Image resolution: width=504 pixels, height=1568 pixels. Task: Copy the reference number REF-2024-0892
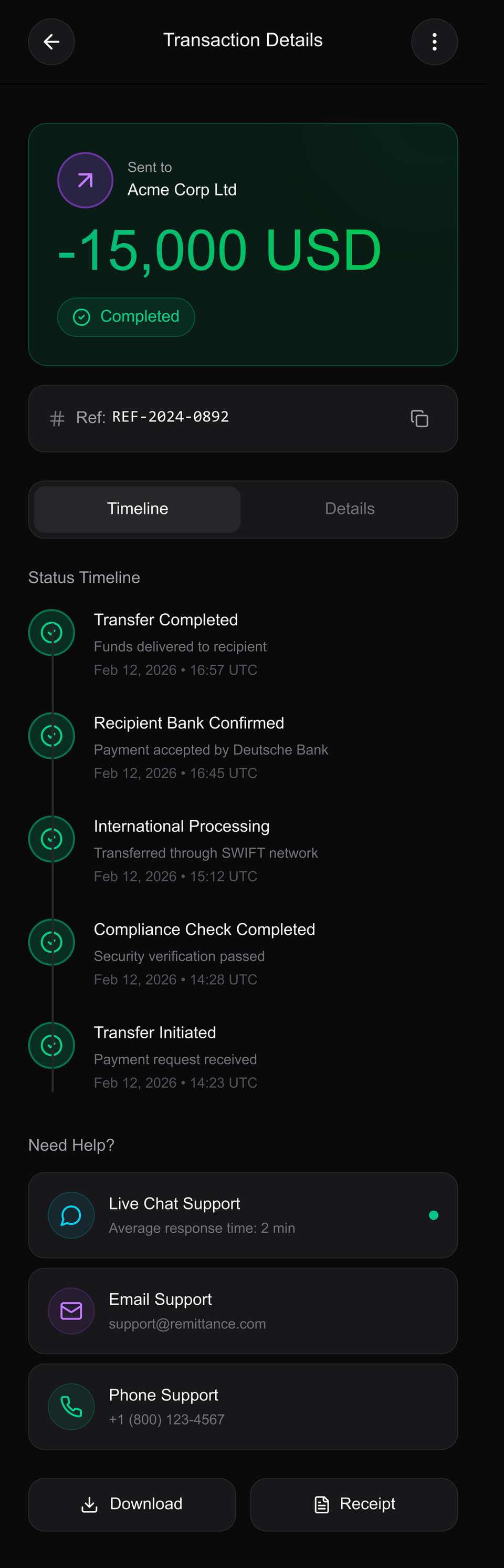point(419,418)
